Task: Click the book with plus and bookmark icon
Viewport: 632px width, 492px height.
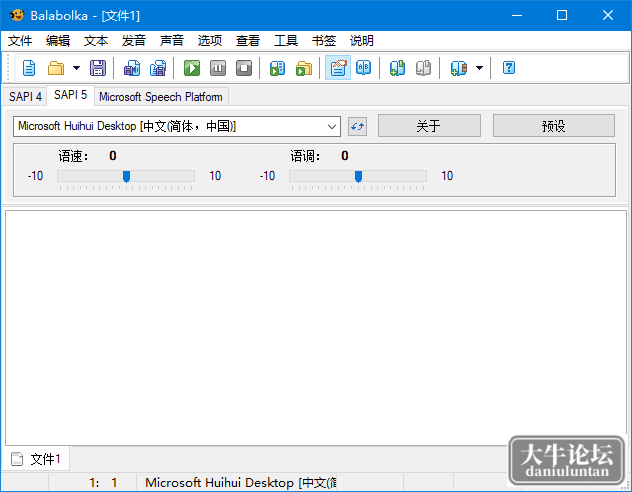Action: click(459, 68)
